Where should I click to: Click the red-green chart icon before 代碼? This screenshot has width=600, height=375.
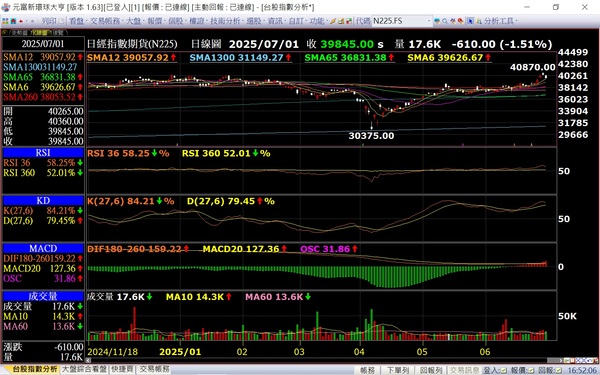pyautogui.click(x=349, y=21)
